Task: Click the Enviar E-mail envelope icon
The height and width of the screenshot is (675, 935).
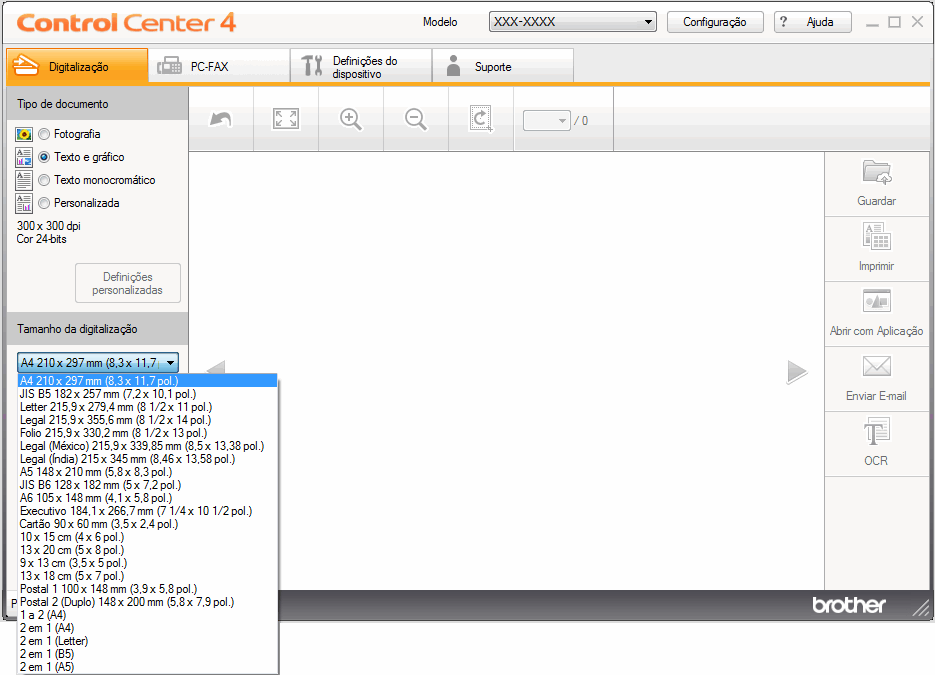Action: click(877, 366)
